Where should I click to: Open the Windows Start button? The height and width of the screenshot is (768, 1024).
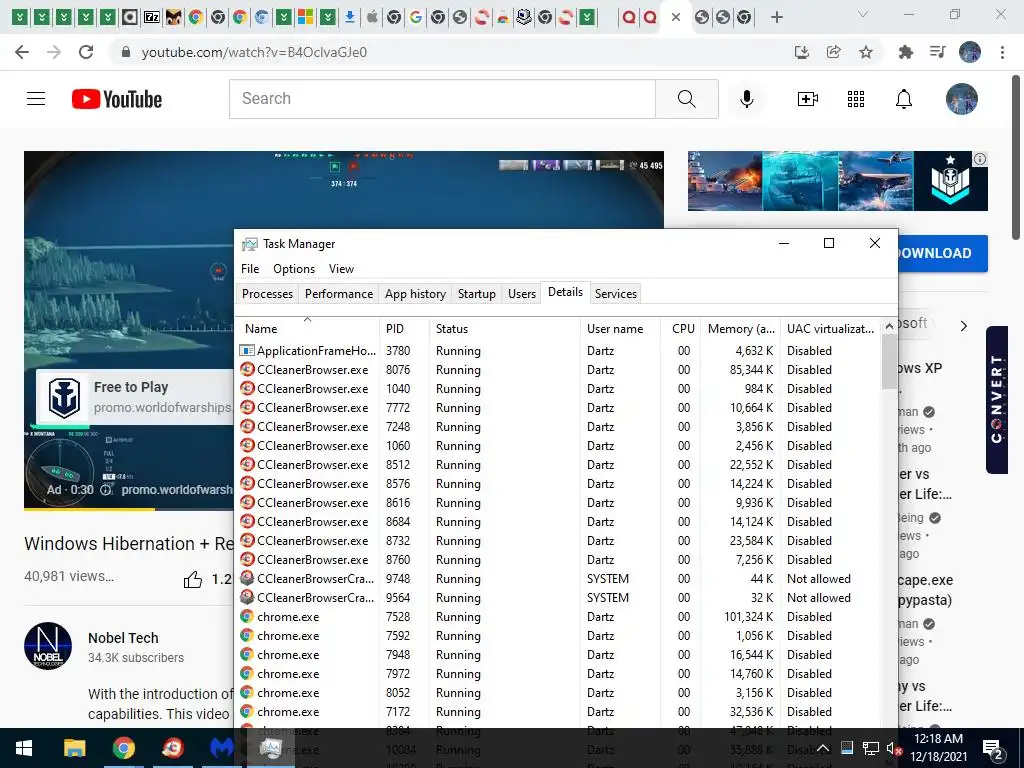[x=24, y=748]
